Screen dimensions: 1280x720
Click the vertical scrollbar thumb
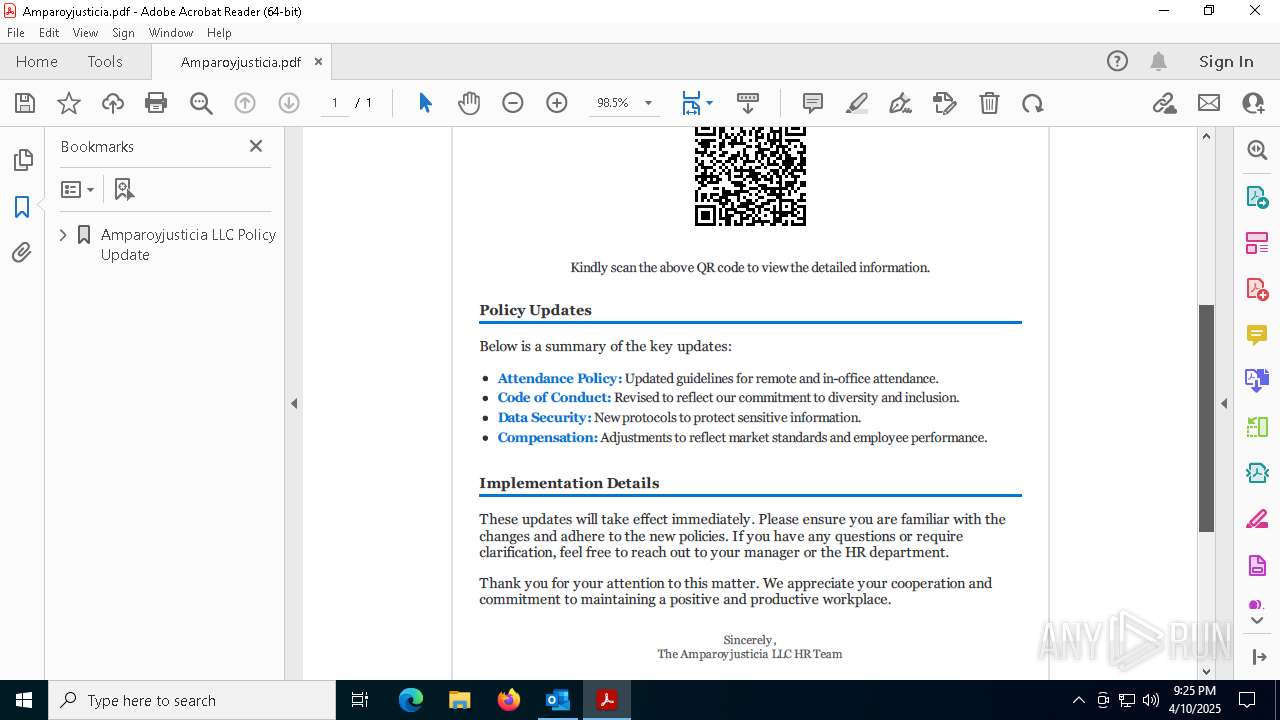[x=1206, y=418]
